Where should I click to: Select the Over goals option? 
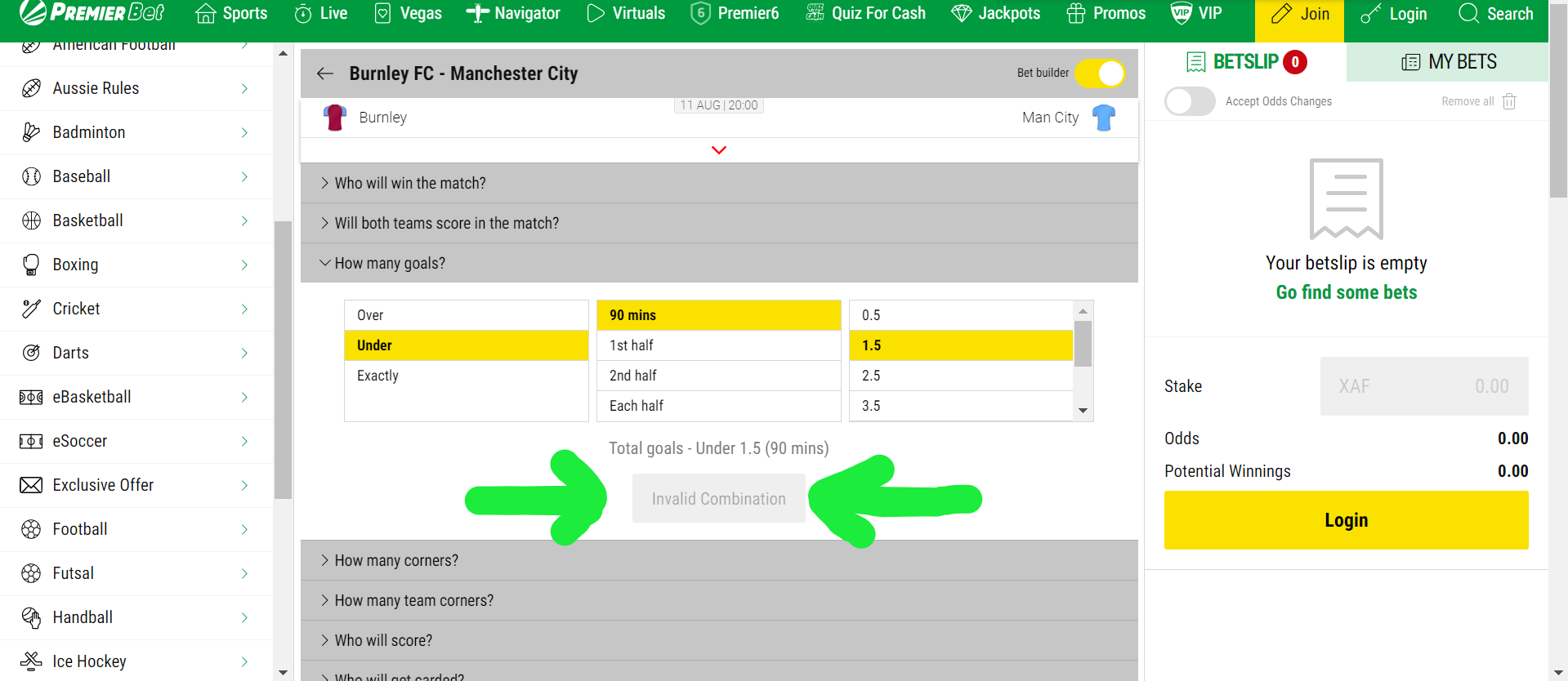pyautogui.click(x=466, y=315)
